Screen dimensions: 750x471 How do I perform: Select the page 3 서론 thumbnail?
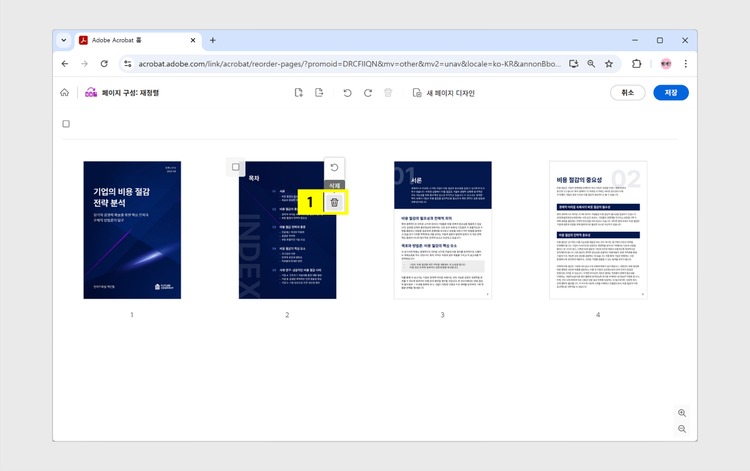tap(442, 230)
